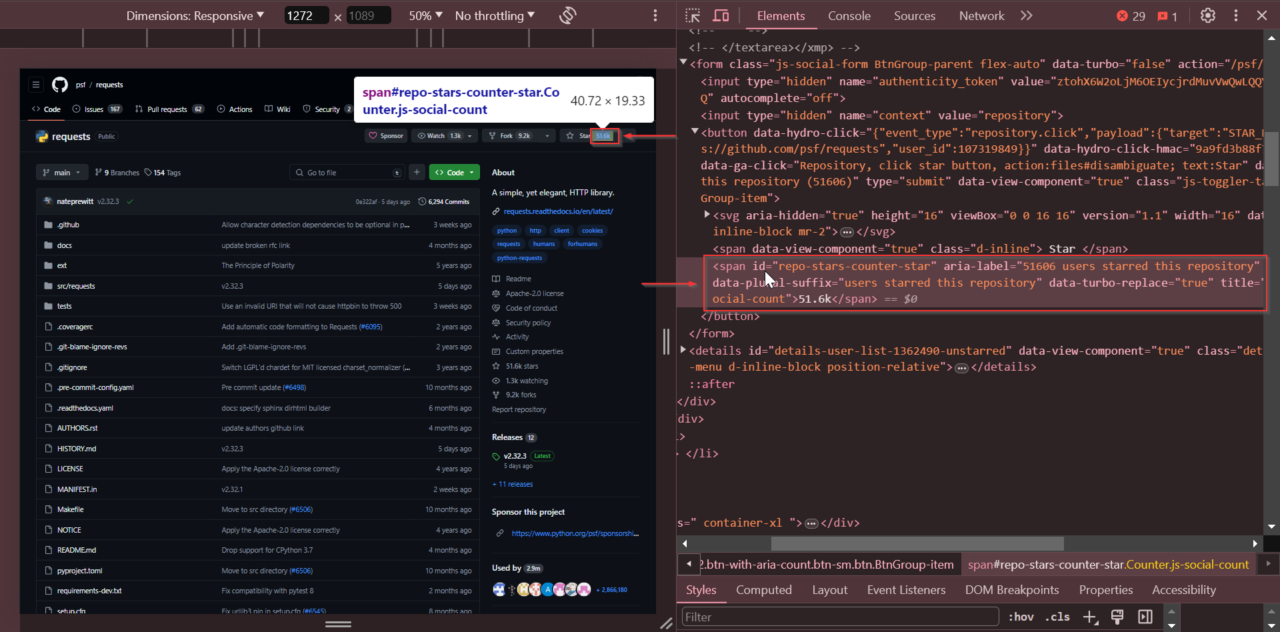
Task: Activate the inspect element picker icon
Action: (692, 16)
